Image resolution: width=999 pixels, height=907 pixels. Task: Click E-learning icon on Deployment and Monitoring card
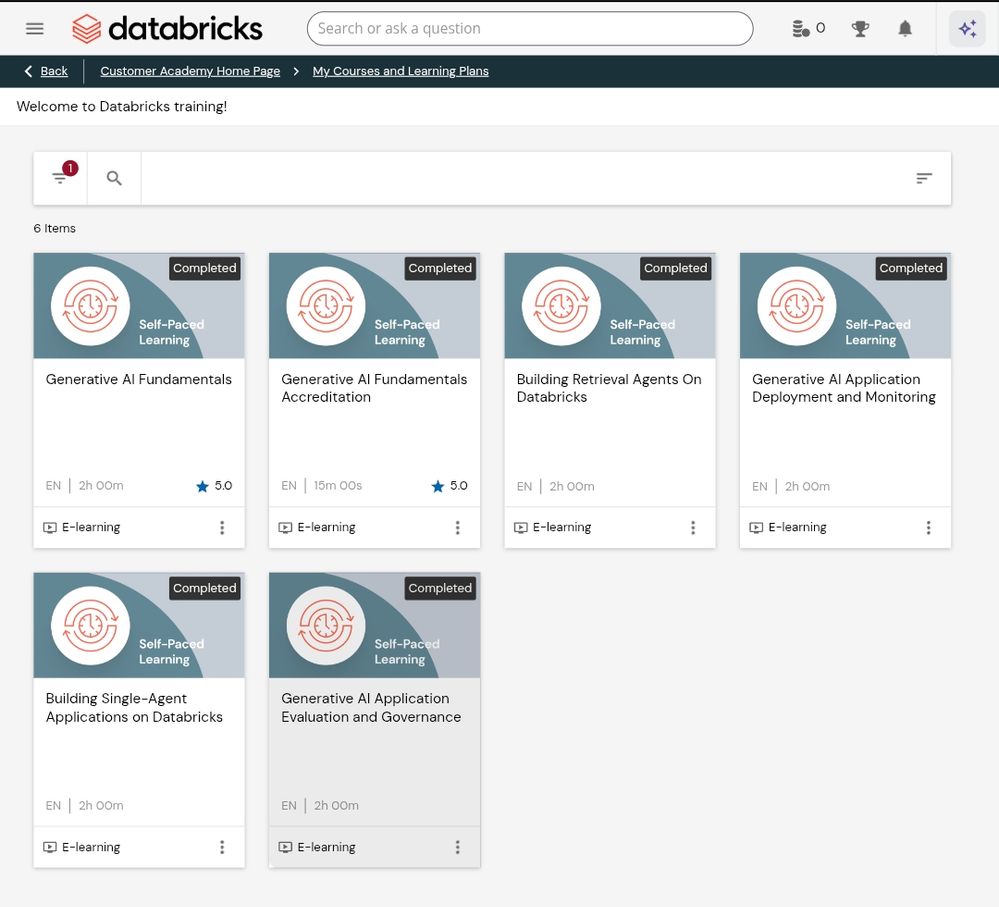pyautogui.click(x=756, y=527)
